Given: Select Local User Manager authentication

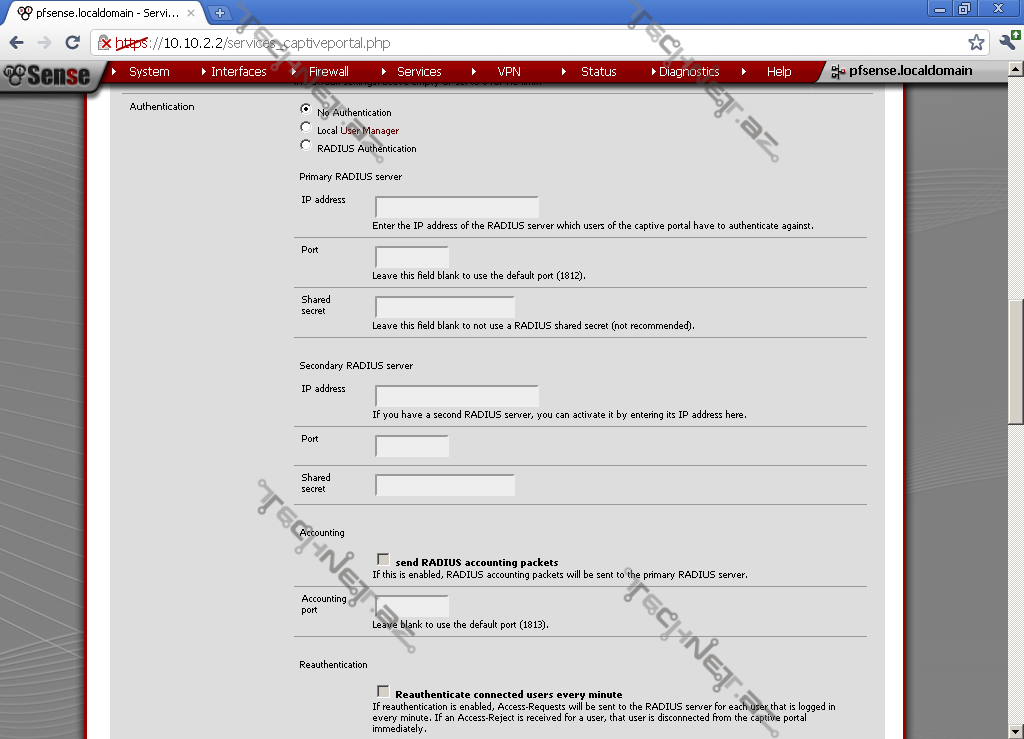Looking at the screenshot, I should (x=306, y=127).
